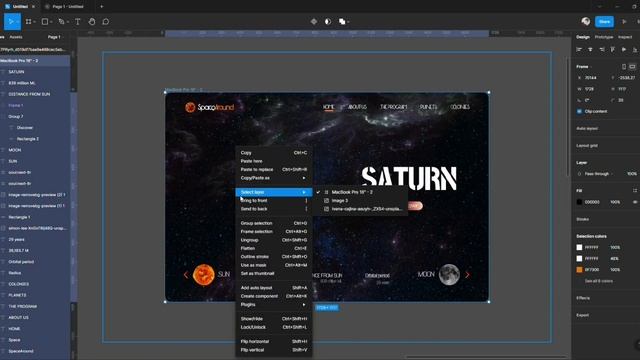The width and height of the screenshot is (640, 360).
Task: Click the Share button
Action: (x=604, y=22)
